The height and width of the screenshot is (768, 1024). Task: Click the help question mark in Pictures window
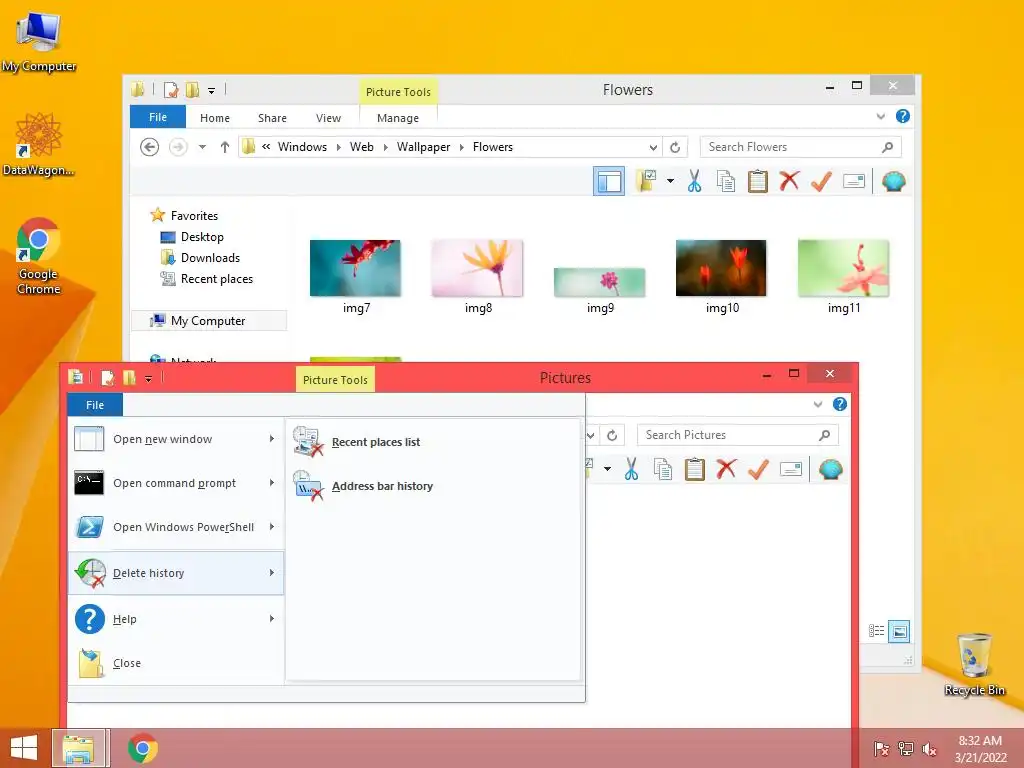(840, 404)
